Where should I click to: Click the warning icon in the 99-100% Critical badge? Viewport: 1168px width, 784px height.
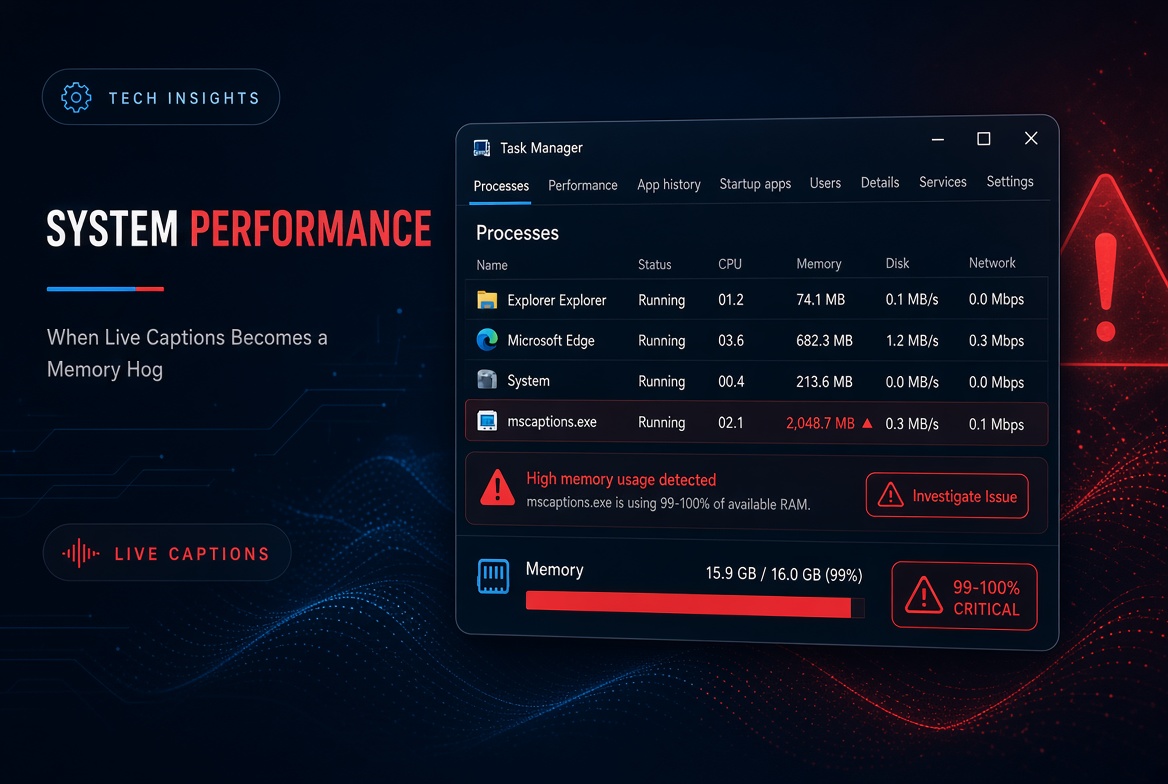click(x=924, y=595)
